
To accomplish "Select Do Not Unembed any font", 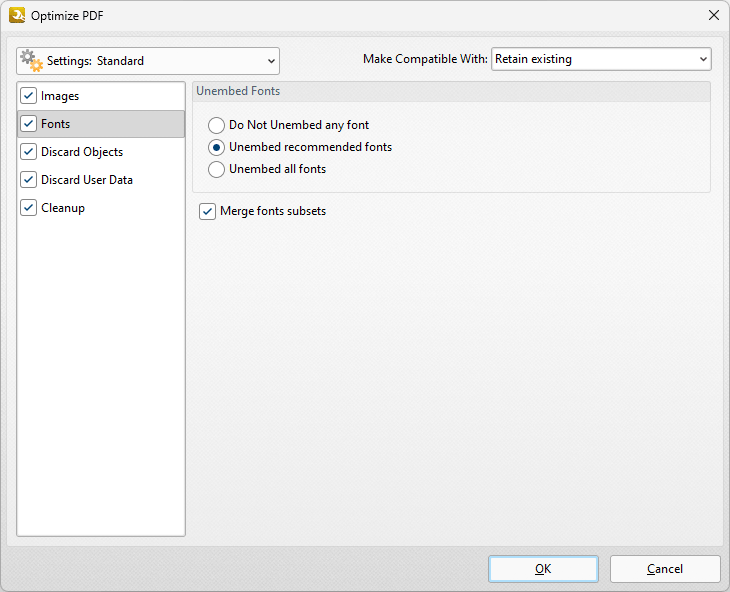I will 216,125.
